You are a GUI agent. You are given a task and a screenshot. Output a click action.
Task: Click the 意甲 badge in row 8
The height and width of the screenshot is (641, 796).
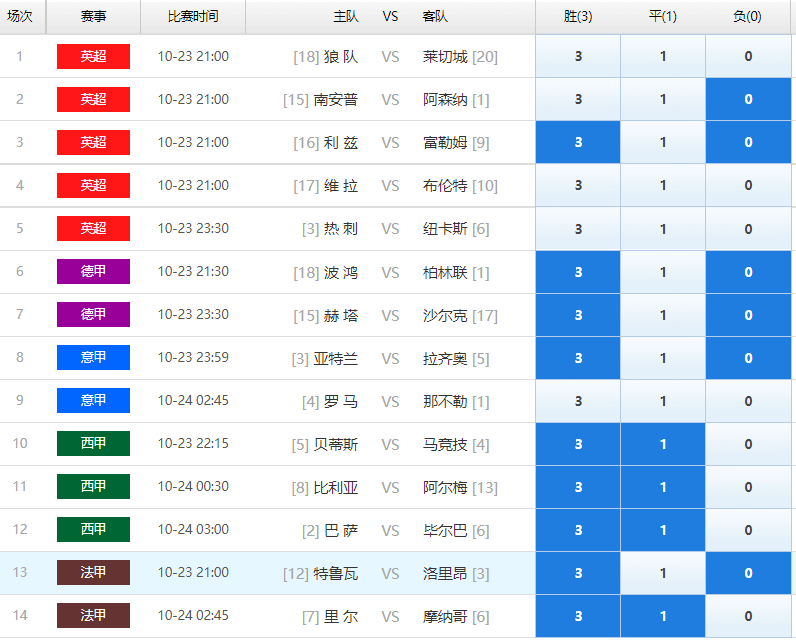click(x=93, y=357)
